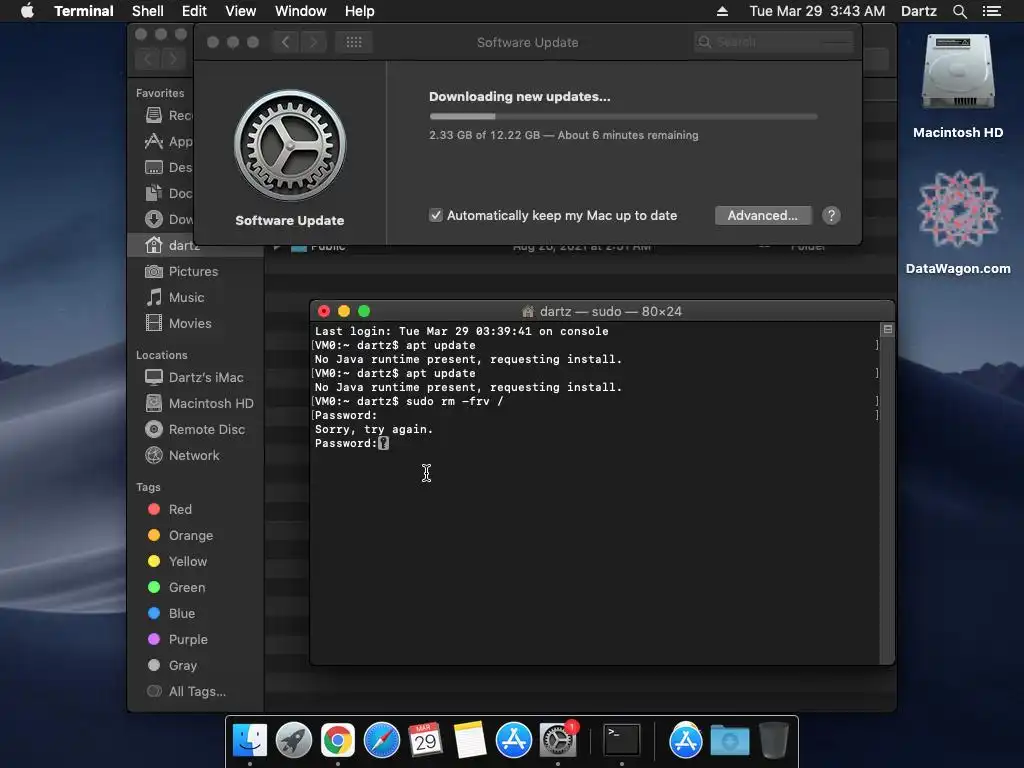Screen dimensions: 1024x768
Task: Click the update download progress bar
Action: tap(623, 116)
